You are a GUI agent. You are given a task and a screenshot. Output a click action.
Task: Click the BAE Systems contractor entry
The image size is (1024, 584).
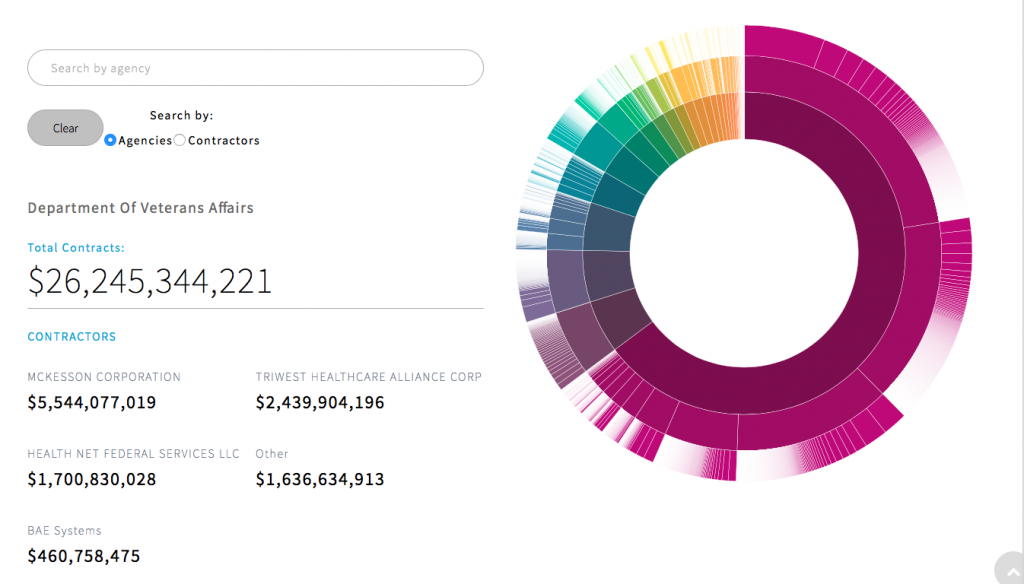64,530
